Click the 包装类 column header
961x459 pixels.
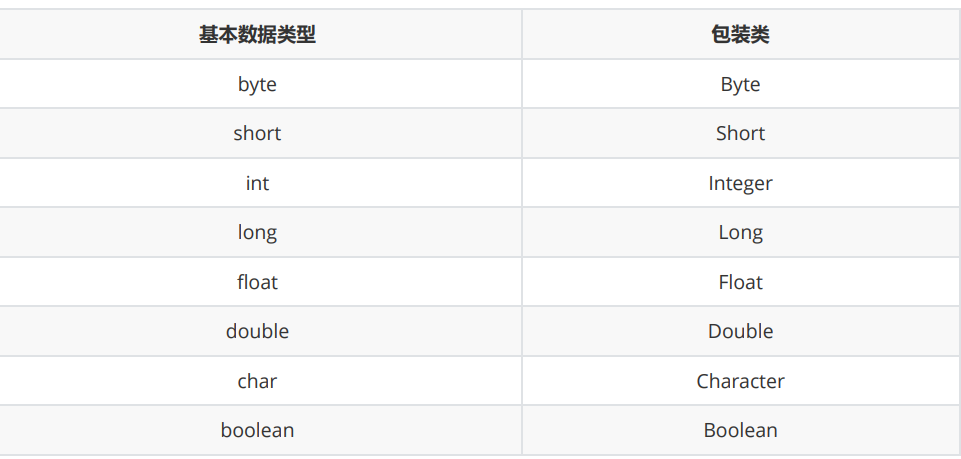(741, 34)
